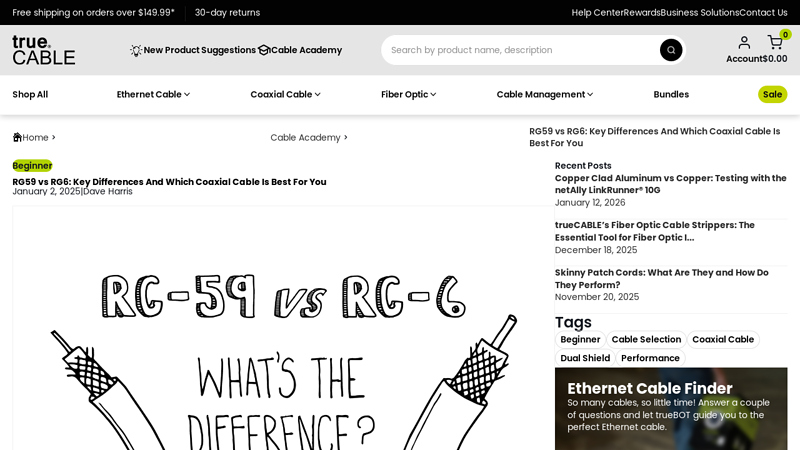Image resolution: width=800 pixels, height=450 pixels.
Task: Click the cart count badge showing 0
Action: pyautogui.click(x=785, y=35)
